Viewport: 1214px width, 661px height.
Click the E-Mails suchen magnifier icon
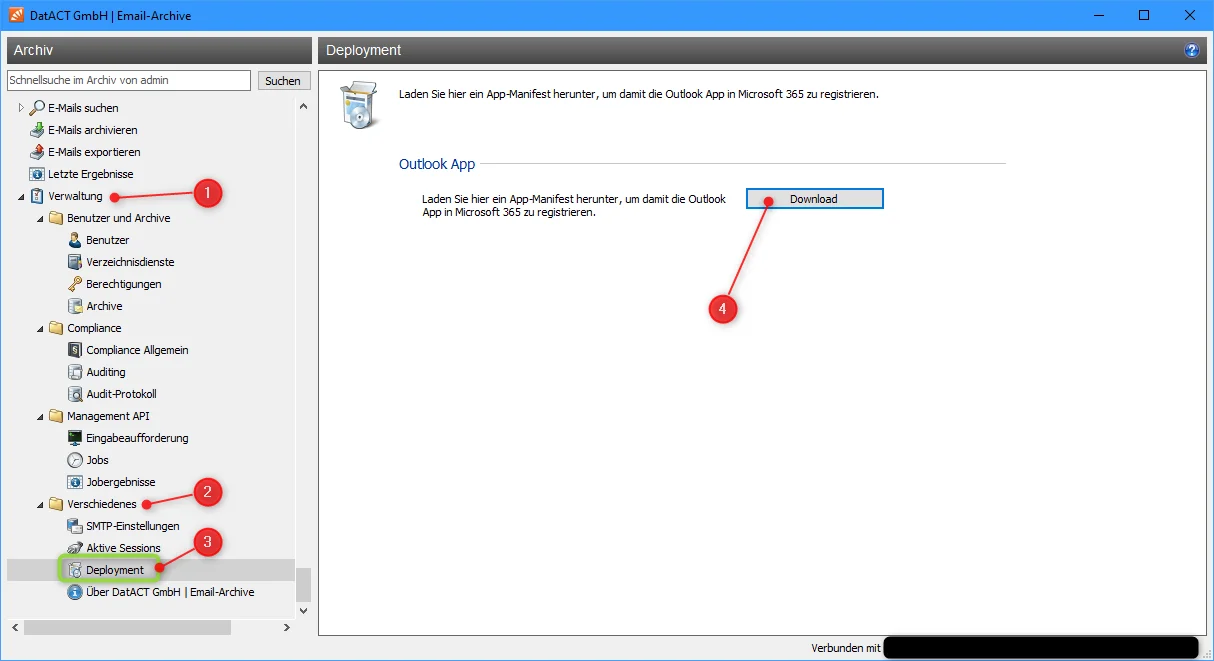(37, 108)
